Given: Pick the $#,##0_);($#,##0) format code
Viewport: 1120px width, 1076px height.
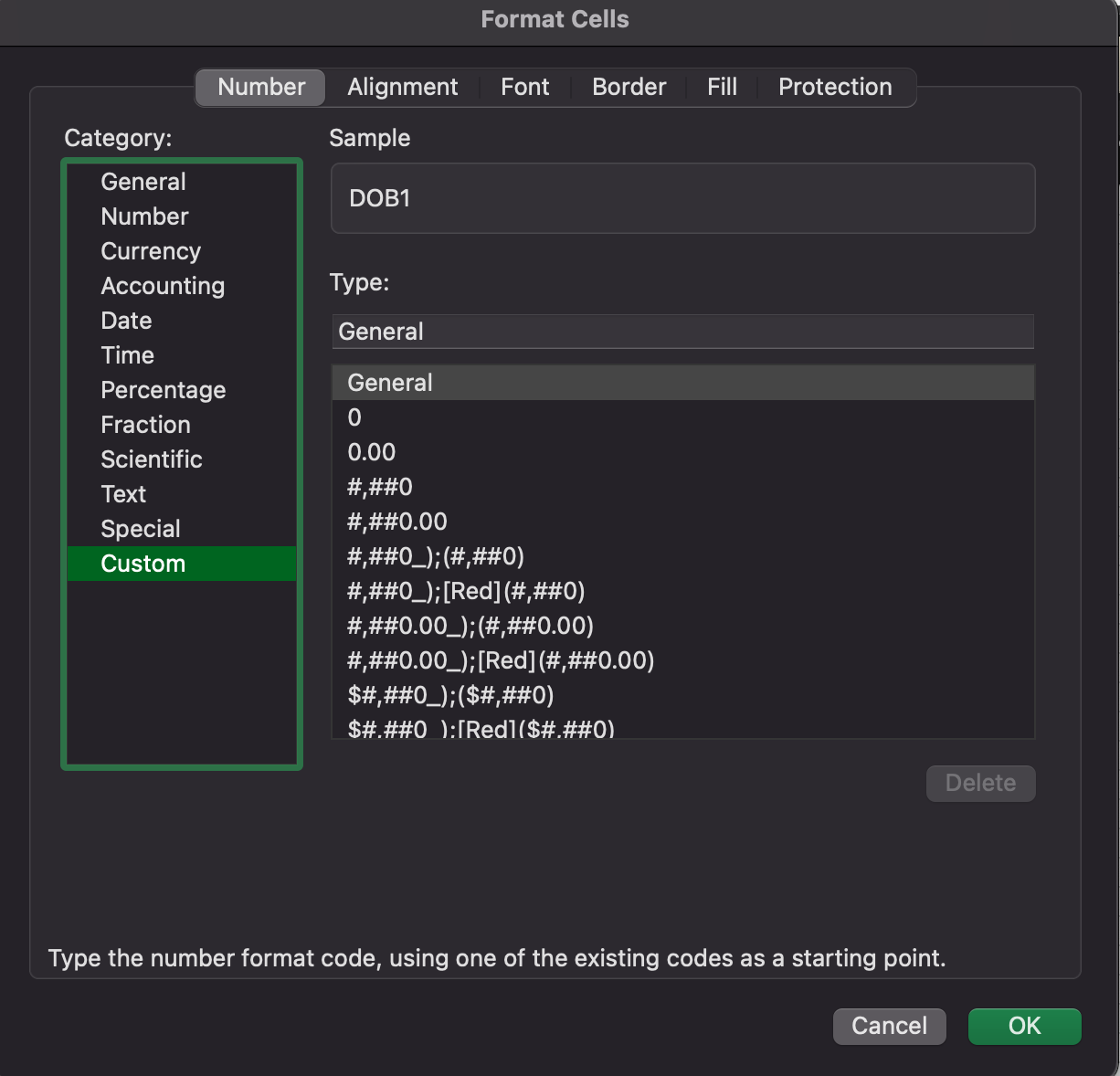Looking at the screenshot, I should click(x=450, y=695).
